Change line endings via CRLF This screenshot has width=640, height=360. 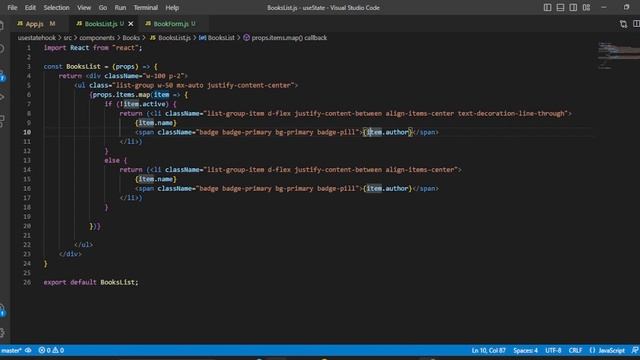575,351
